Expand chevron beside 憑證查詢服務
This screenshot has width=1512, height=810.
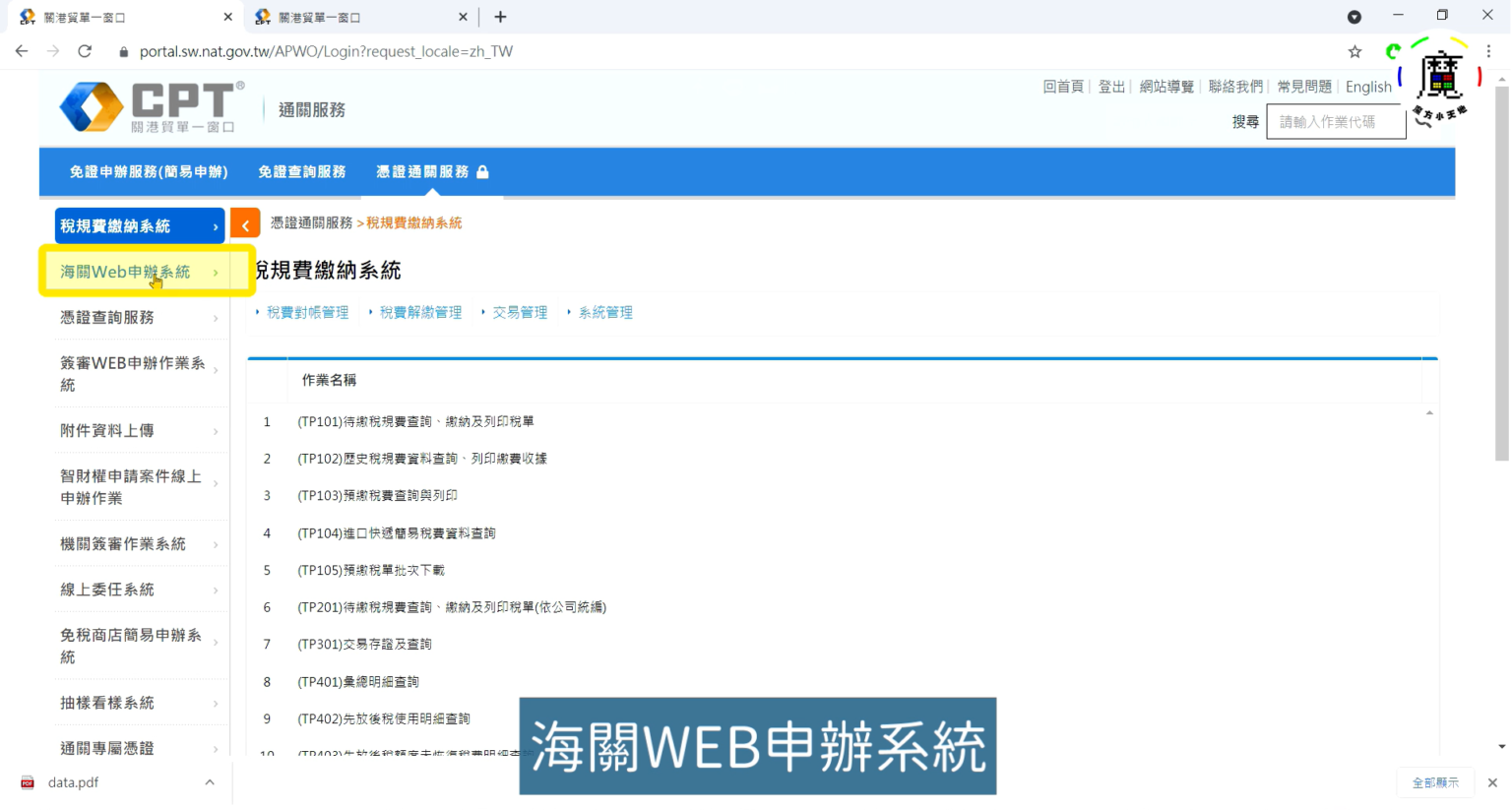click(216, 319)
